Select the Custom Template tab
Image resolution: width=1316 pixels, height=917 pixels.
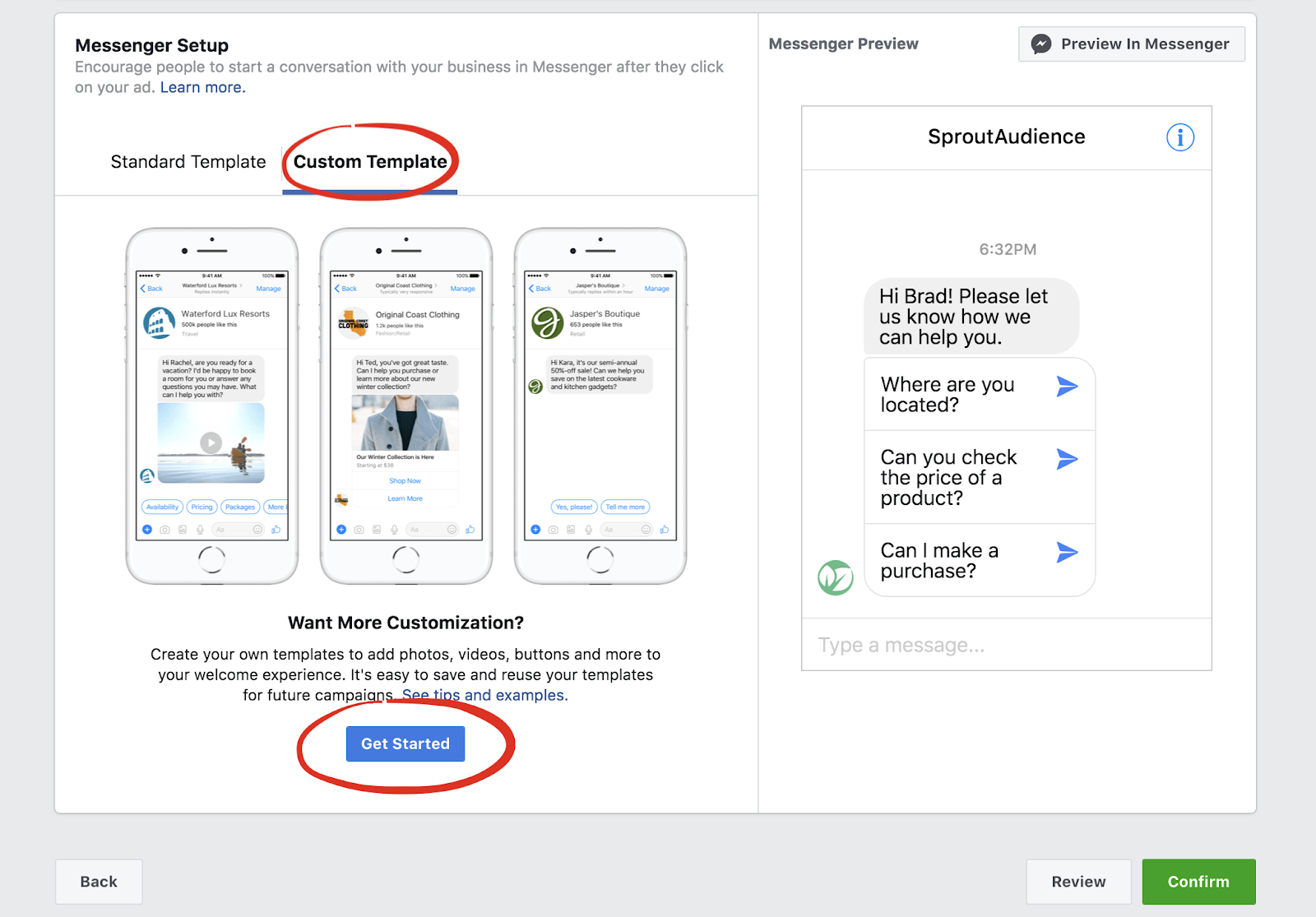pos(370,162)
